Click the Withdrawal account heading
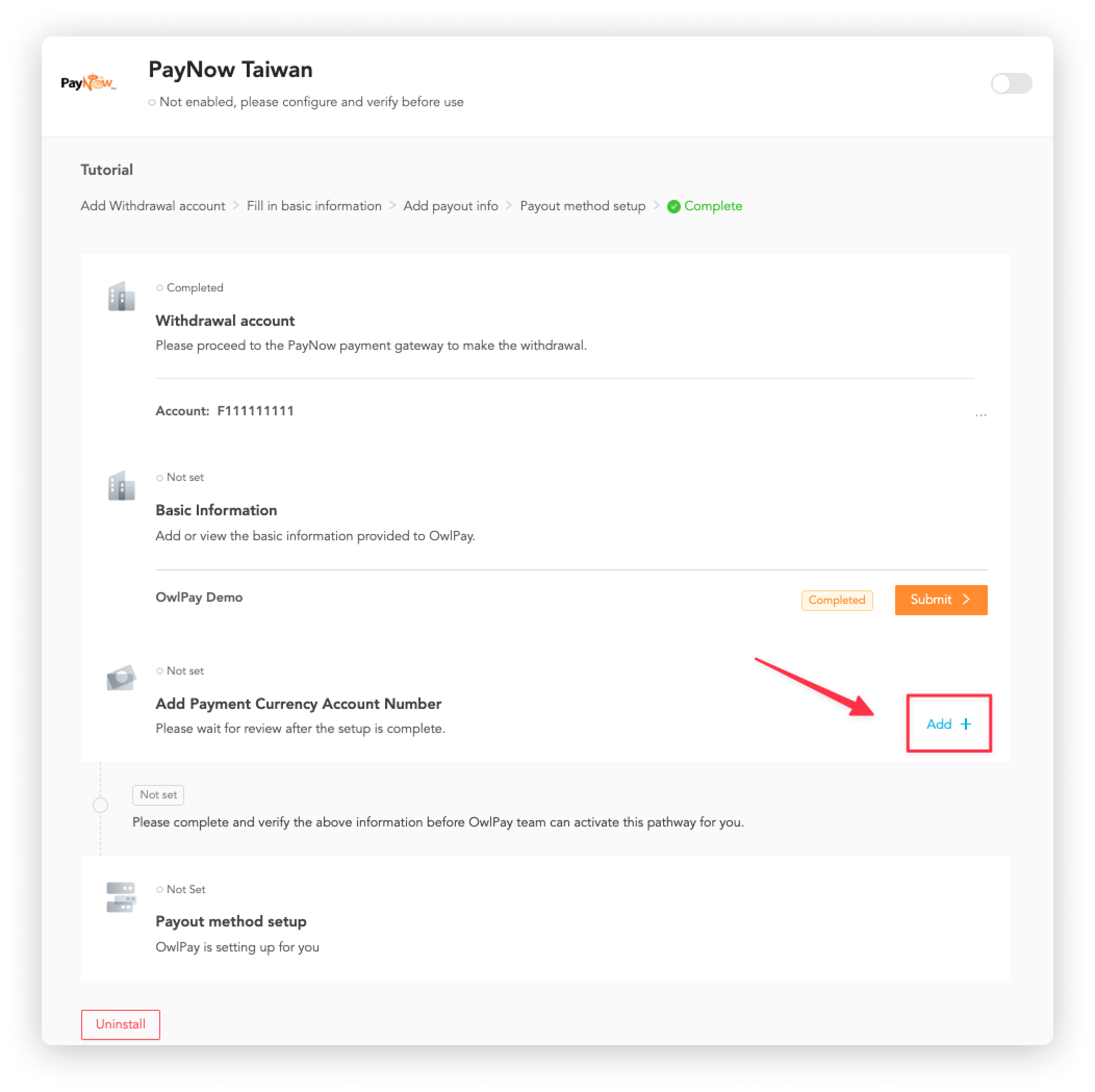 click(x=225, y=320)
